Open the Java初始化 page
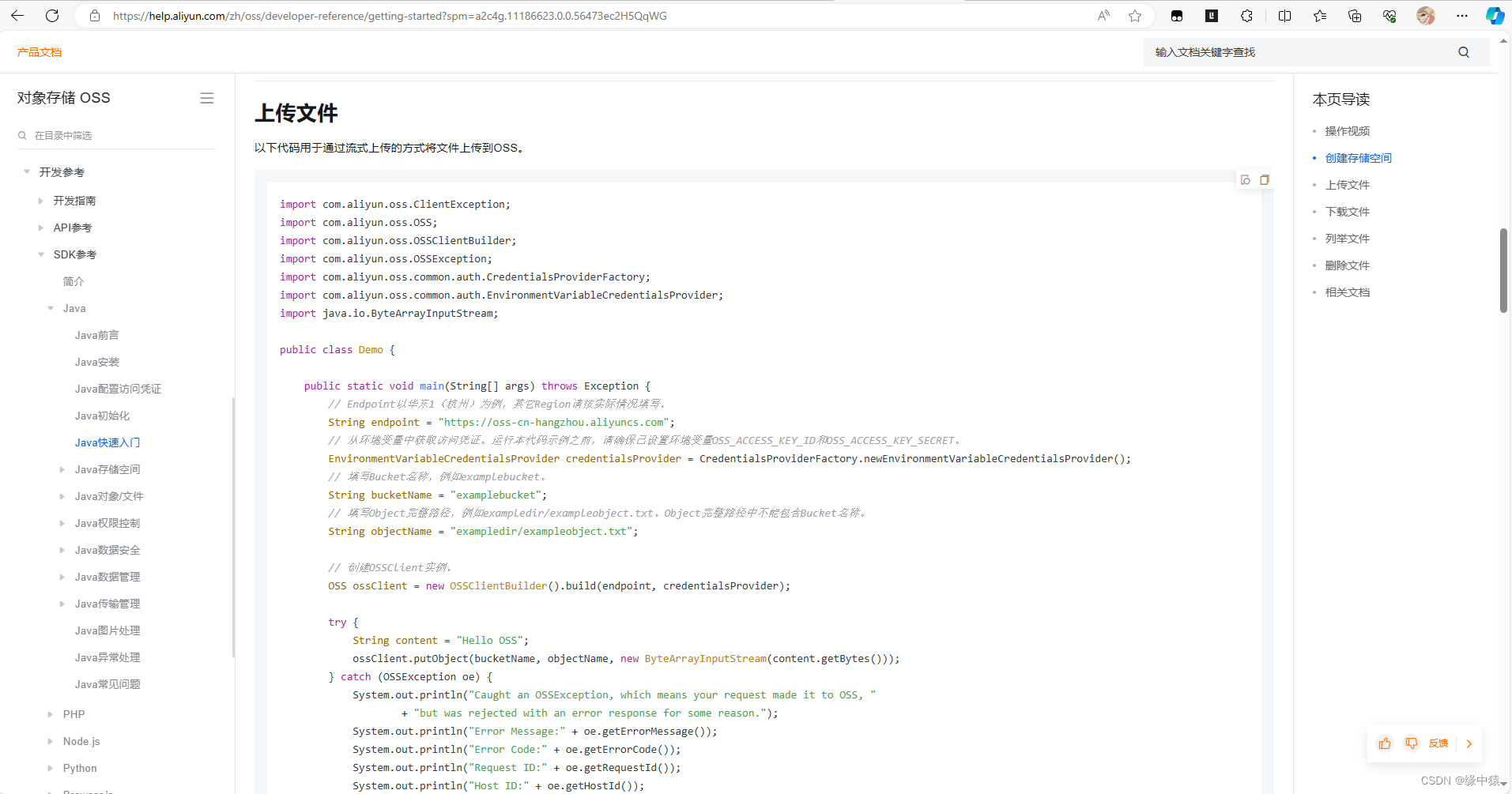 102,416
